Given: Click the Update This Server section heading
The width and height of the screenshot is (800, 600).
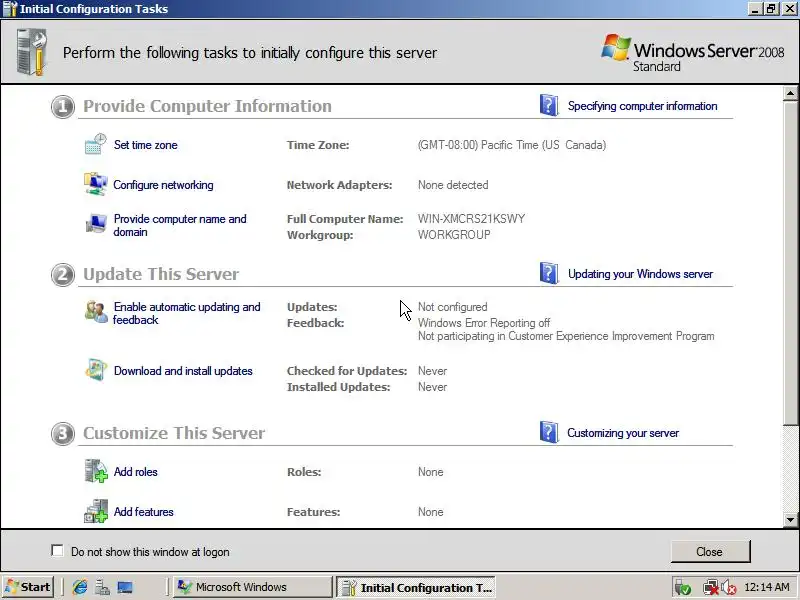Looking at the screenshot, I should click(161, 274).
